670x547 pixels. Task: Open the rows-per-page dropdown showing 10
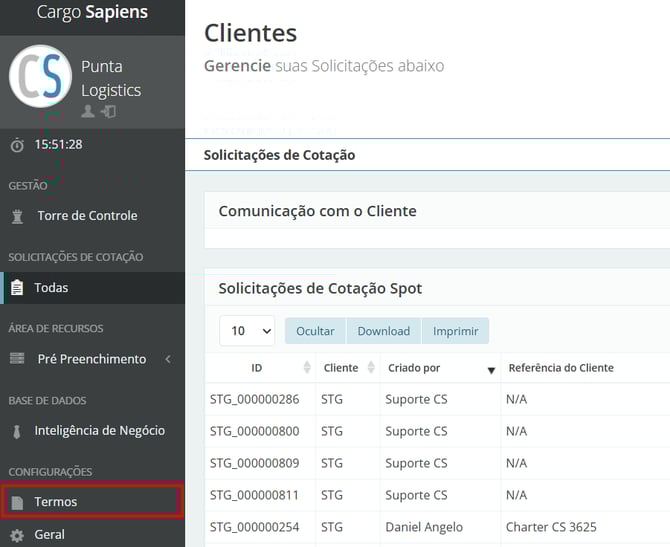[x=247, y=331]
